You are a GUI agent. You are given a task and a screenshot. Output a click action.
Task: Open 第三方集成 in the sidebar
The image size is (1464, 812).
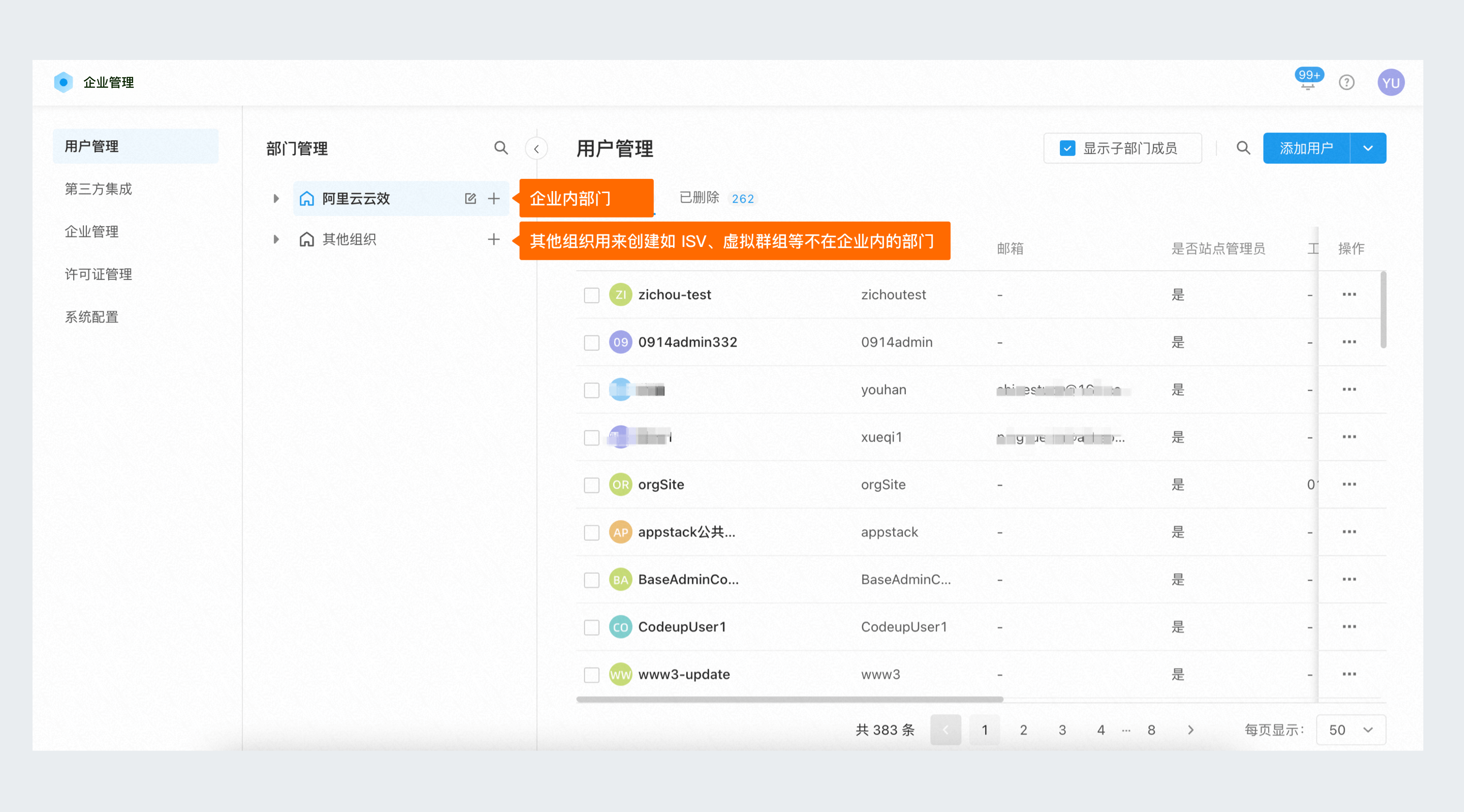click(x=98, y=189)
